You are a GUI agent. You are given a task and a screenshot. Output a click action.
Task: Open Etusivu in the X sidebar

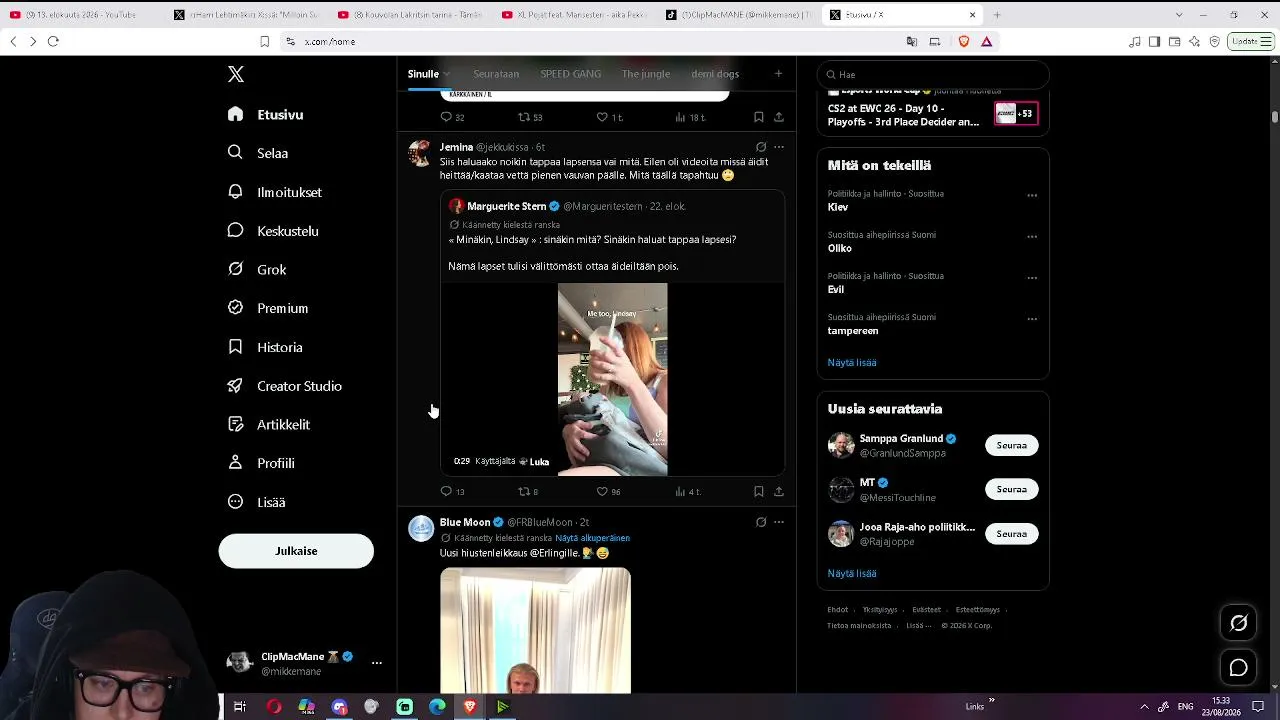tap(266, 114)
